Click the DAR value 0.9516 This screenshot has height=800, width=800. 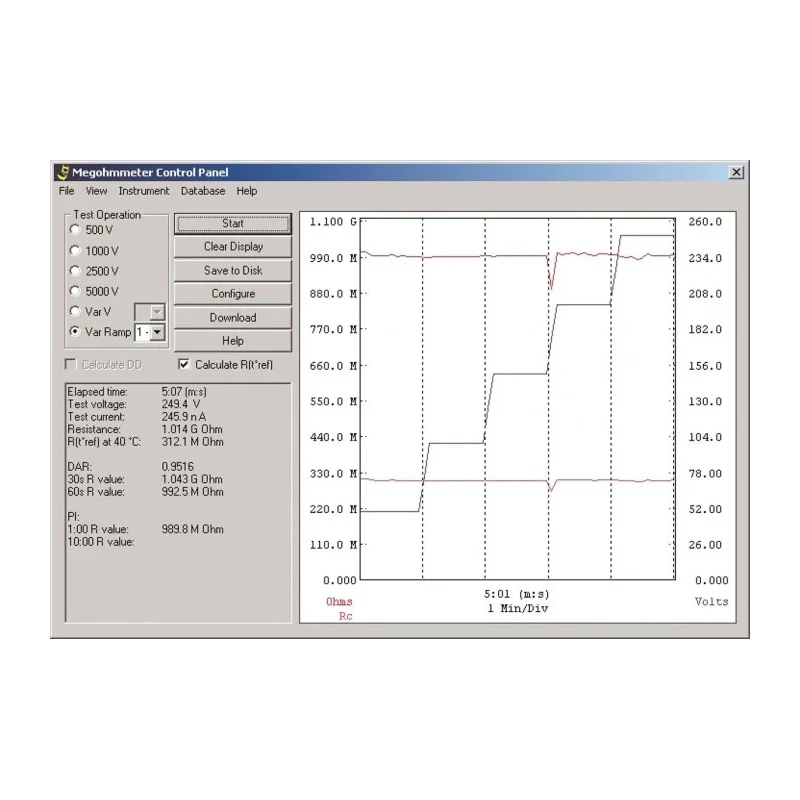click(178, 467)
